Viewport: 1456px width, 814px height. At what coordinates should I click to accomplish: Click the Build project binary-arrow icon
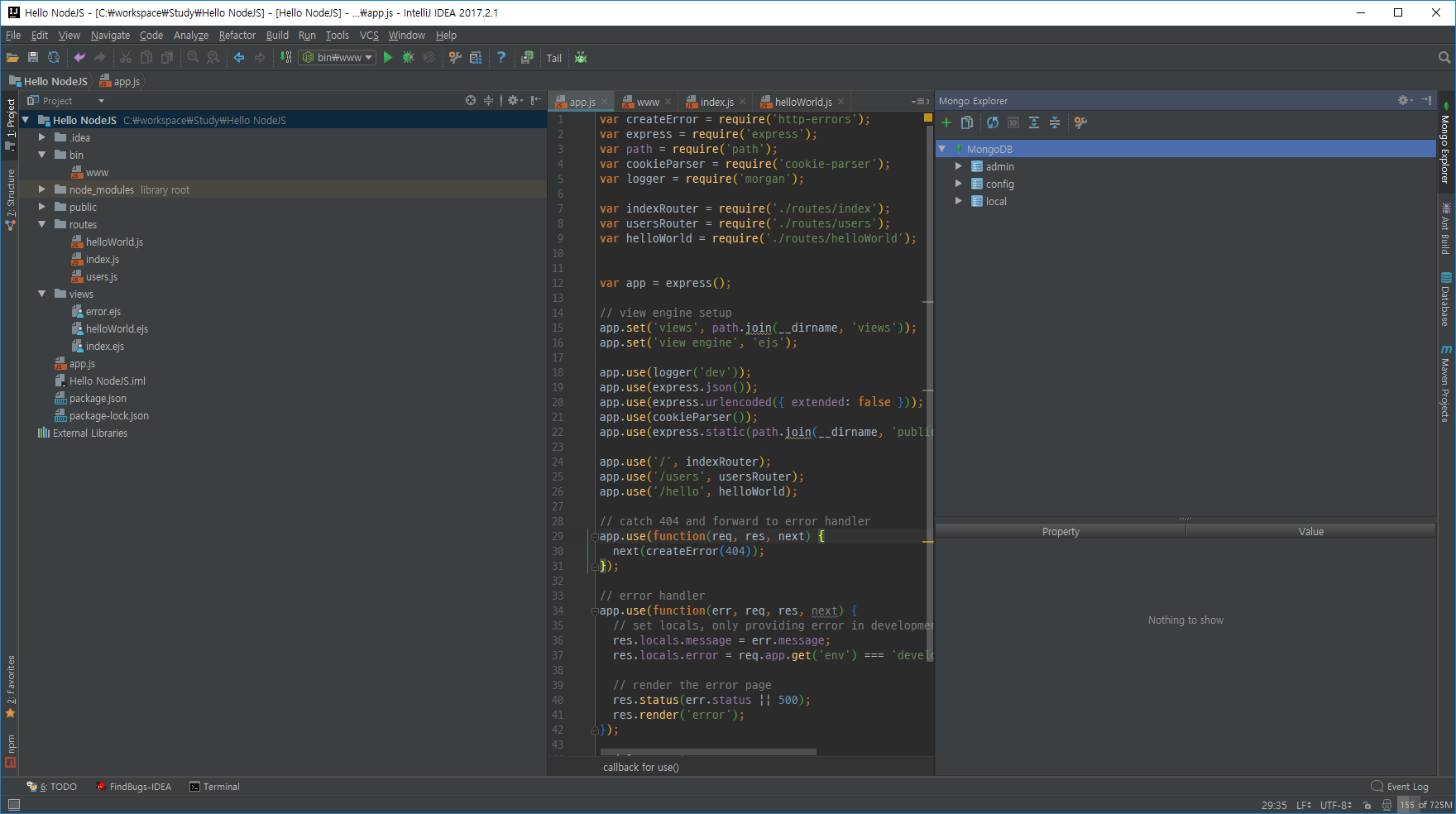click(285, 58)
